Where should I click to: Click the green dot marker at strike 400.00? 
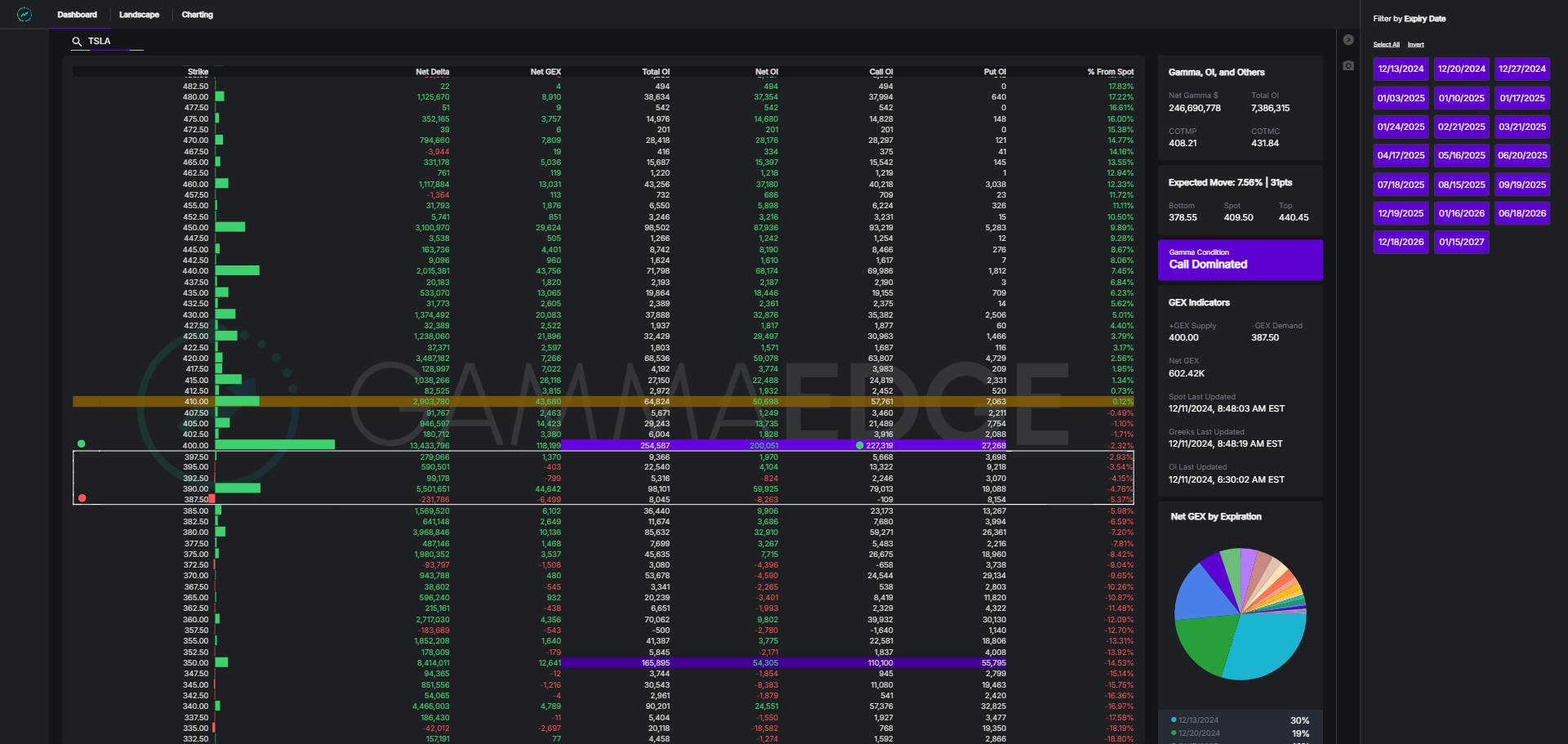pyautogui.click(x=81, y=444)
